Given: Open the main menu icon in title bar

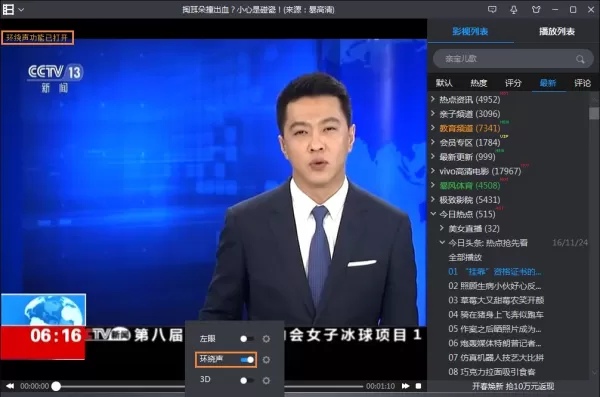Looking at the screenshot, I should [8, 10].
